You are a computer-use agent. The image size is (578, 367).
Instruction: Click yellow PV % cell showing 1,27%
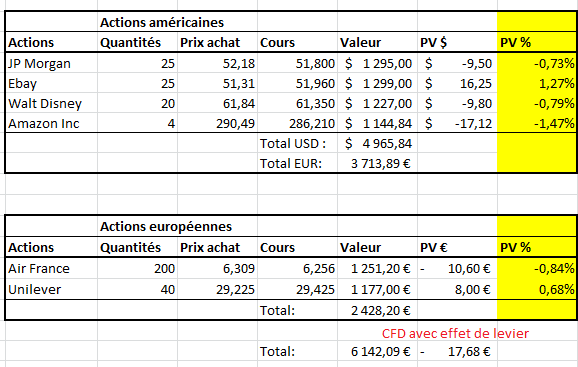point(537,83)
